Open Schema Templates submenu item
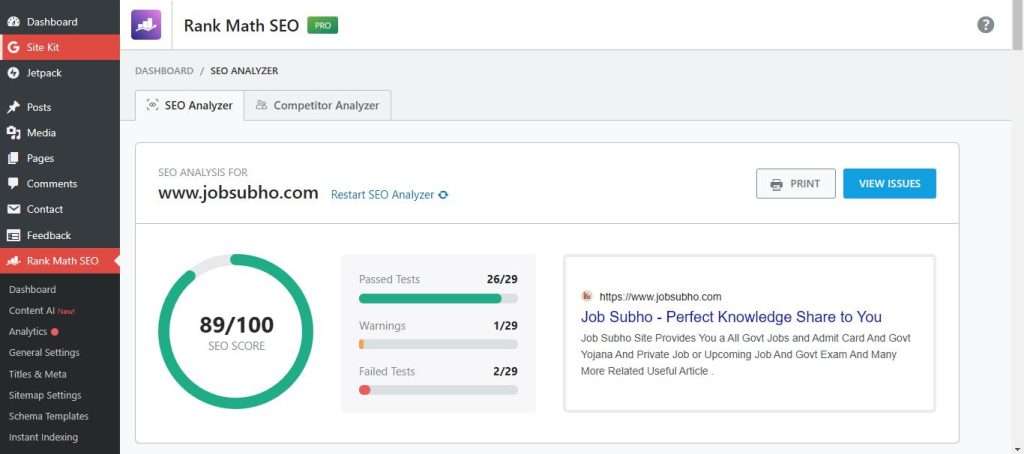 click(49, 416)
